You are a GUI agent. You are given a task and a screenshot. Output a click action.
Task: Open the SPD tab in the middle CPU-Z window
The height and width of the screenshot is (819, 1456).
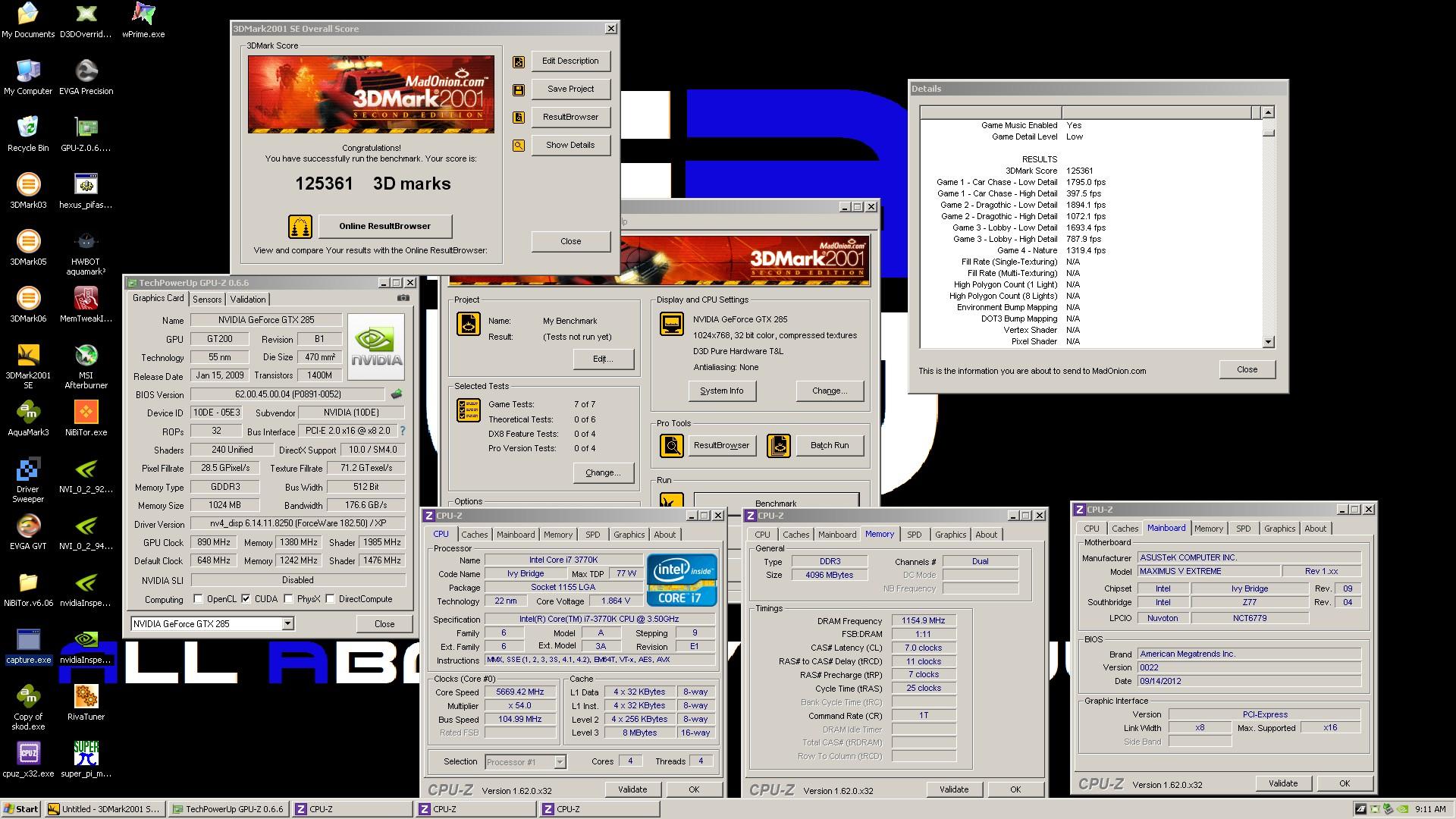pyautogui.click(x=915, y=535)
